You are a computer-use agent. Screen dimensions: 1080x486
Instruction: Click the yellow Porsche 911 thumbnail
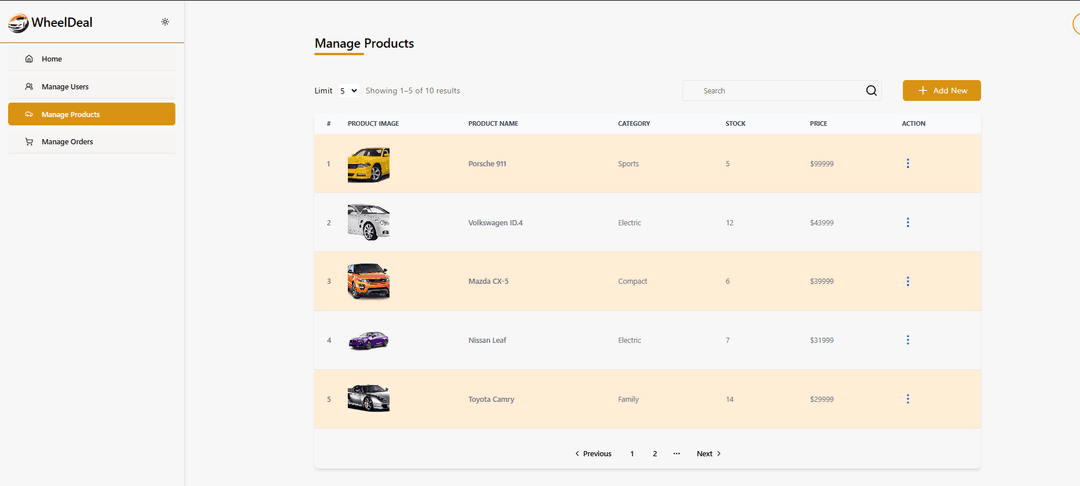[368, 164]
